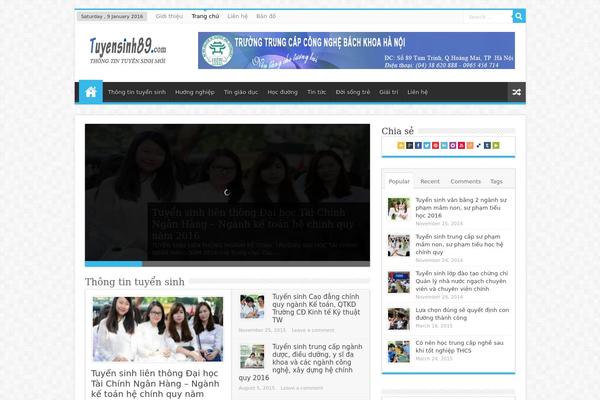Screen dimensions: 600x400
Task: Open the purple Instagram share icon
Action: point(453,145)
